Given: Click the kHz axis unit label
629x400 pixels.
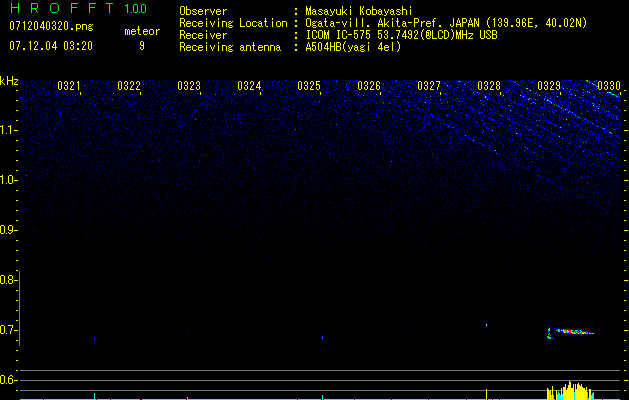Looking at the screenshot, I should tap(9, 81).
